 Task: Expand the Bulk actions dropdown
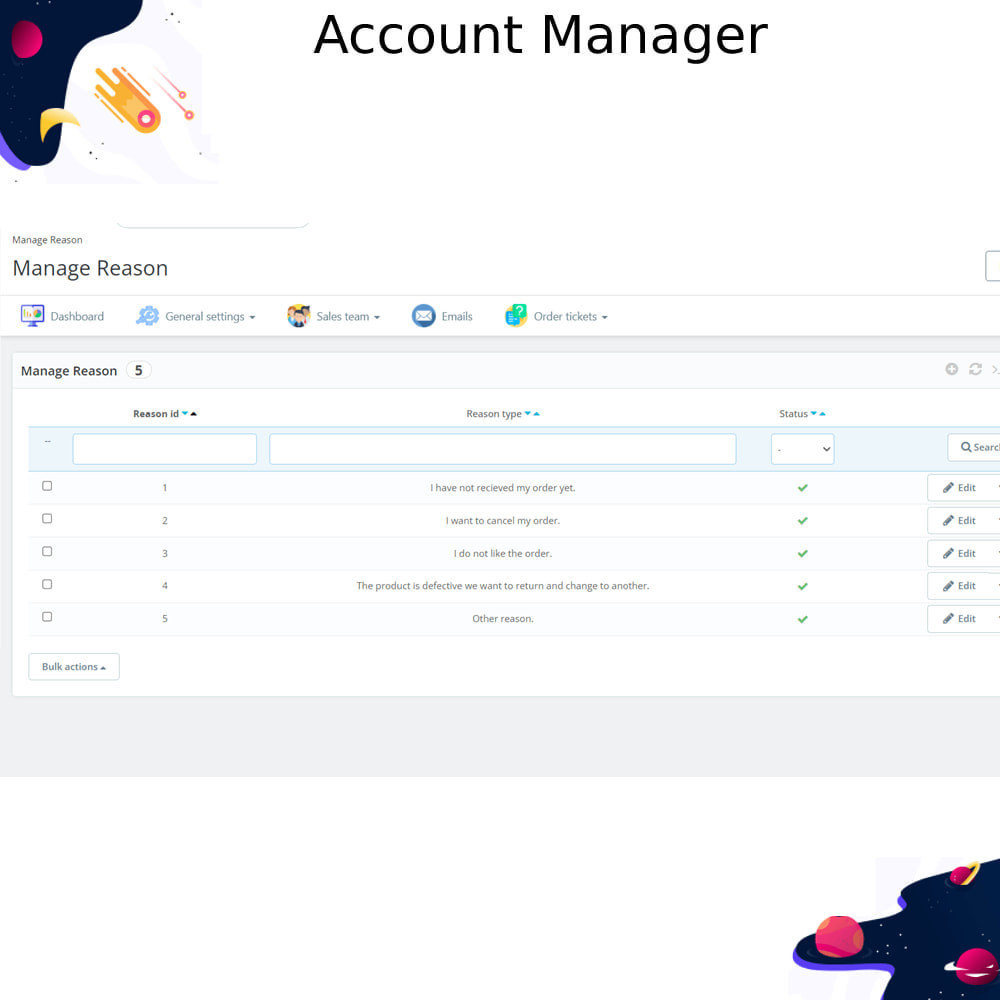pos(74,666)
